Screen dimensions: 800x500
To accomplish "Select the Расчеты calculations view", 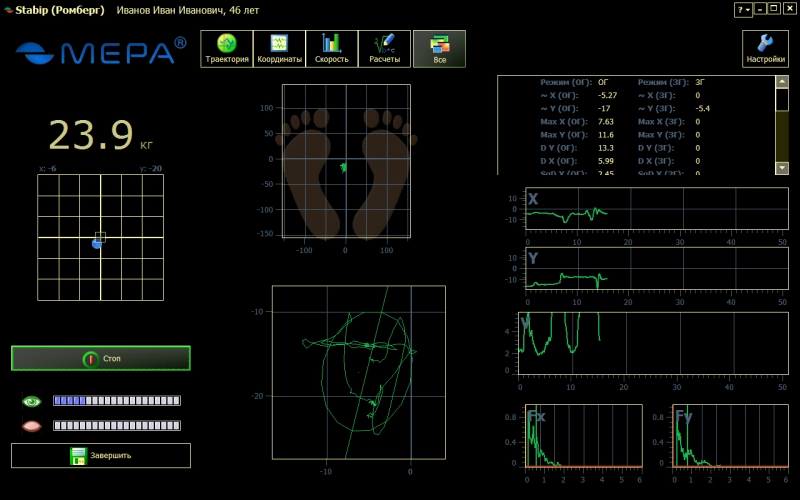I will click(385, 48).
